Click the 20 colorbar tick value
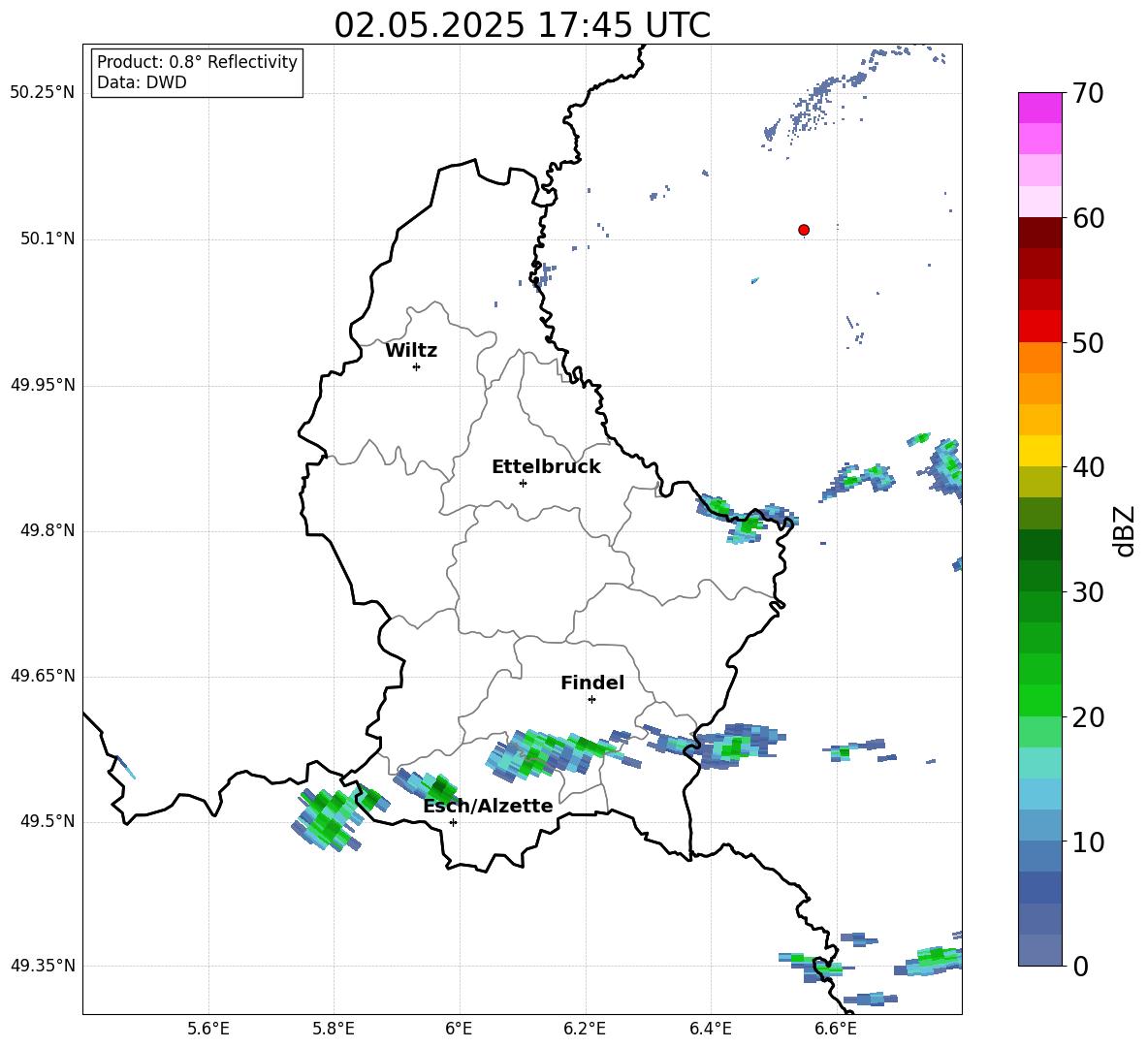The width and height of the screenshot is (1148, 1048). (x=1088, y=717)
